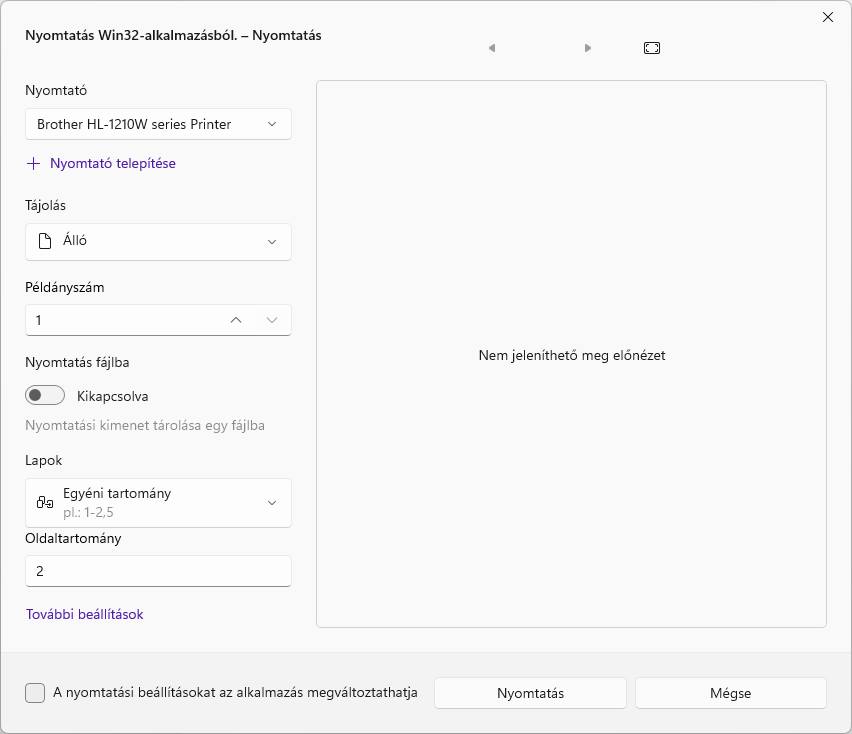
Task: Open the Brother HL-1210W printer dropdown
Action: point(158,124)
